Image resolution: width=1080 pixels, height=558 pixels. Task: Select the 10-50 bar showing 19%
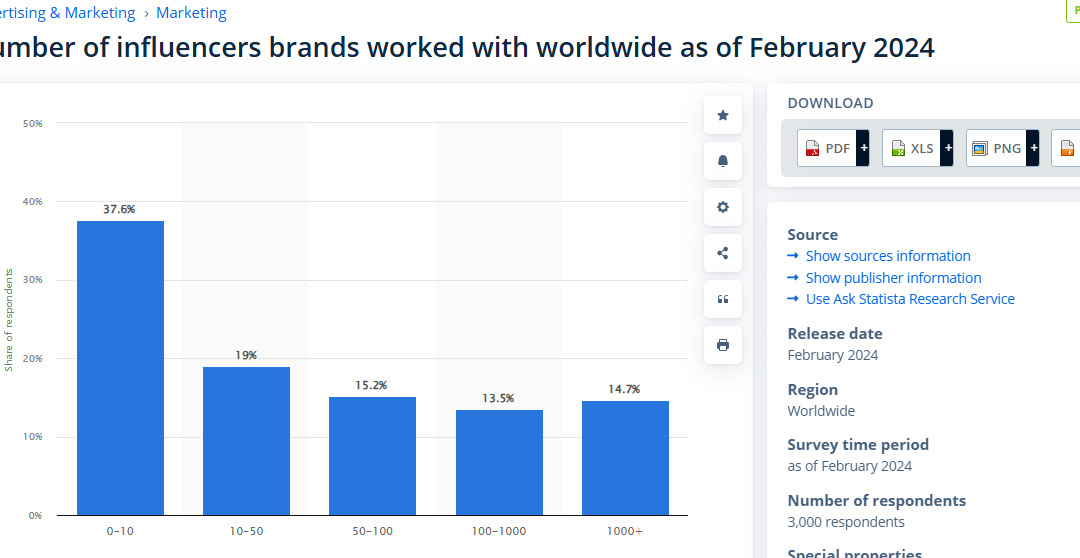(246, 440)
